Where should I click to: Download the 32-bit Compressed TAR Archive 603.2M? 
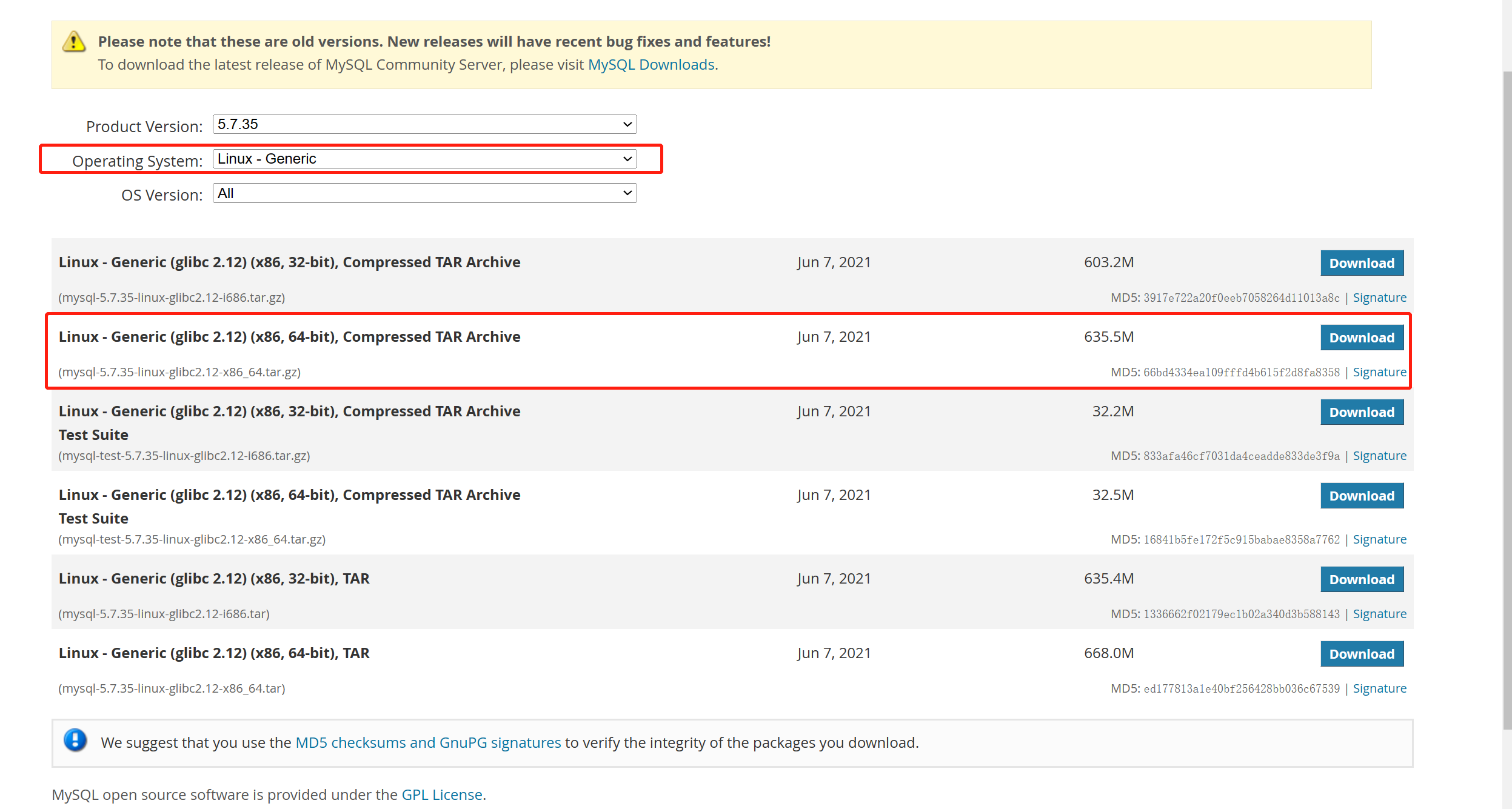(x=1362, y=263)
